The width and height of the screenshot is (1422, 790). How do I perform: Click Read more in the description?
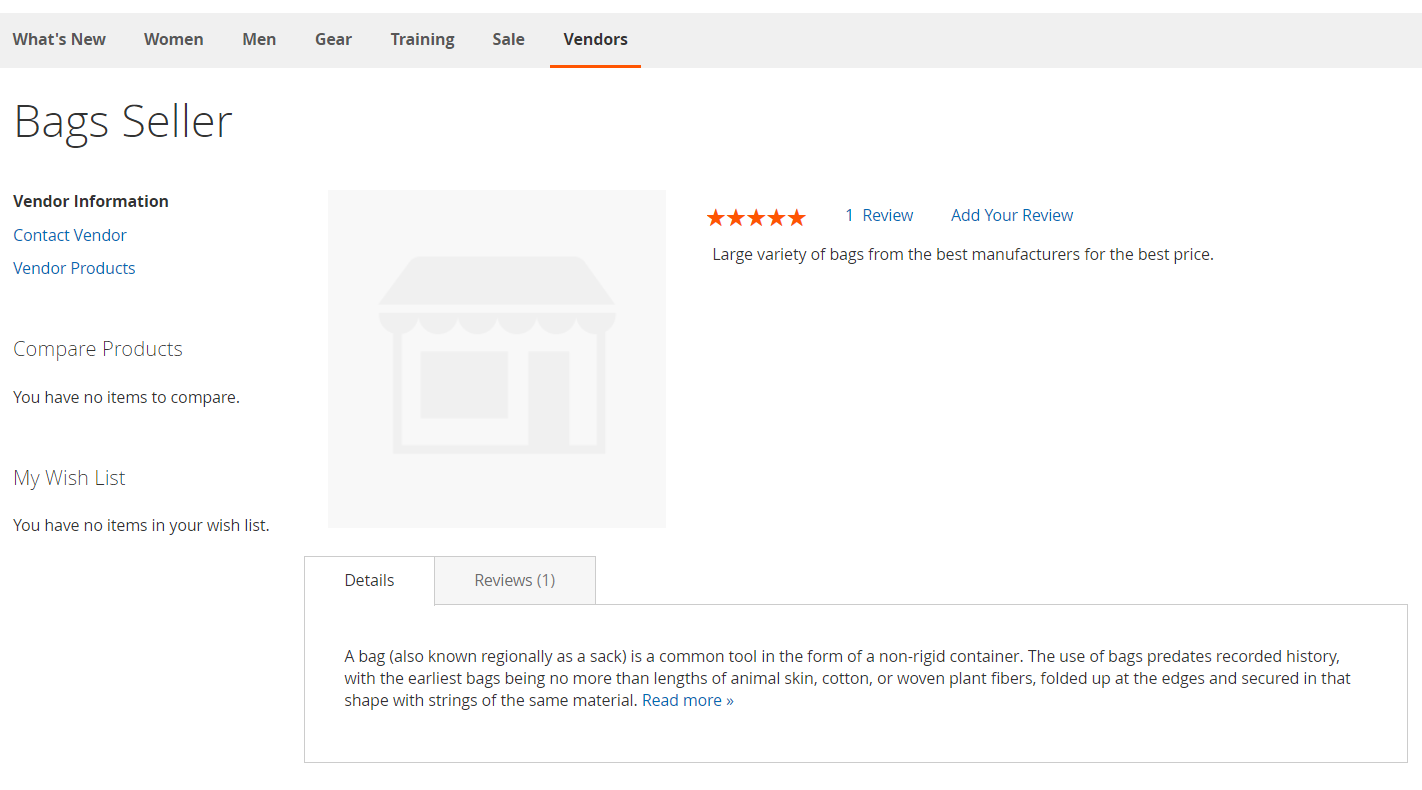(x=687, y=700)
